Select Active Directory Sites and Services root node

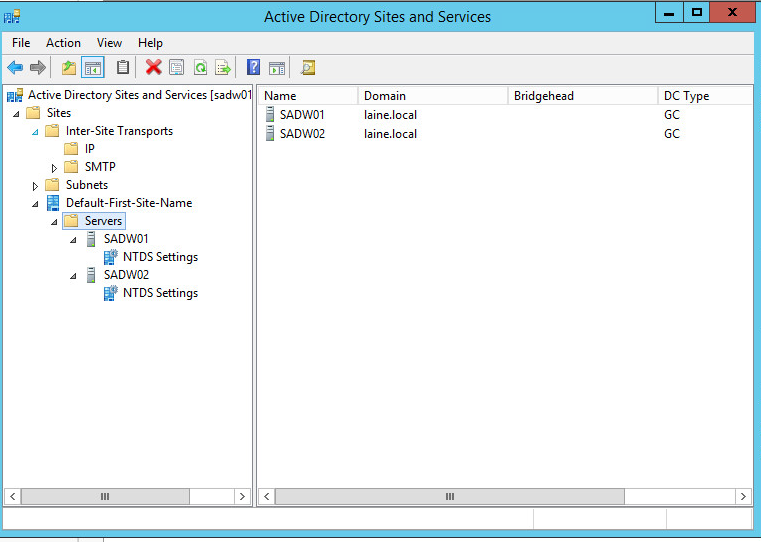tap(140, 95)
